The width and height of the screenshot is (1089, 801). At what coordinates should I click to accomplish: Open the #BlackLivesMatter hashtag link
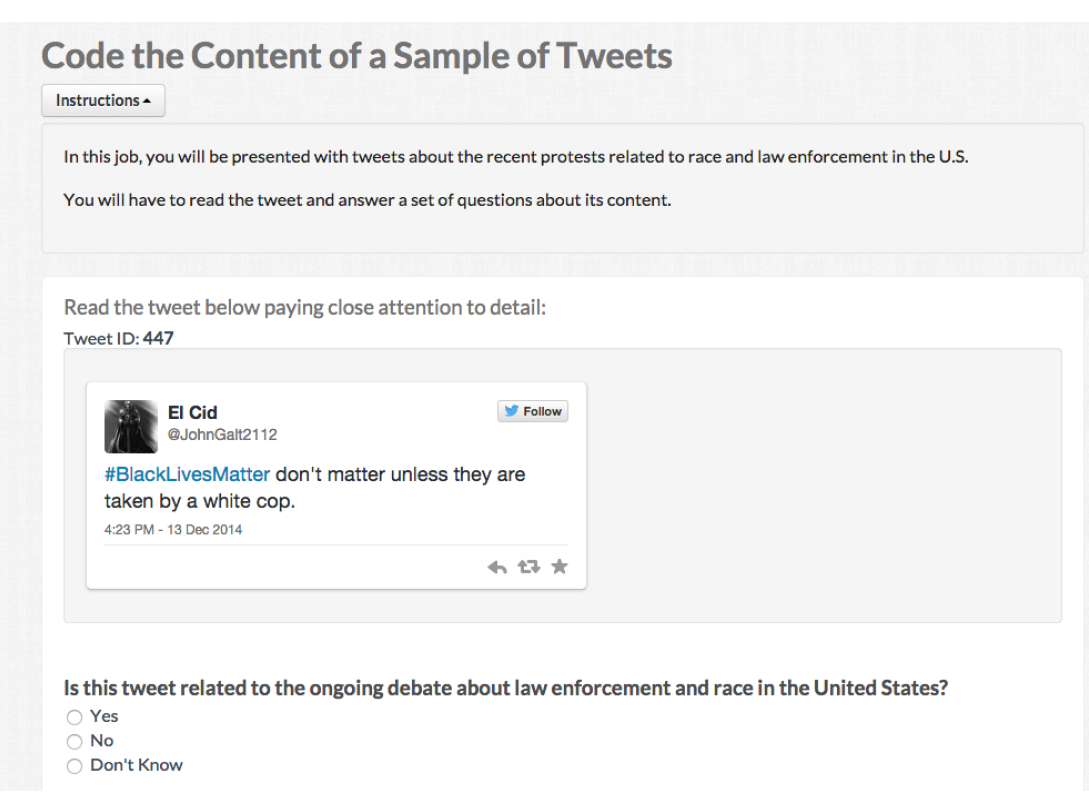pos(187,474)
